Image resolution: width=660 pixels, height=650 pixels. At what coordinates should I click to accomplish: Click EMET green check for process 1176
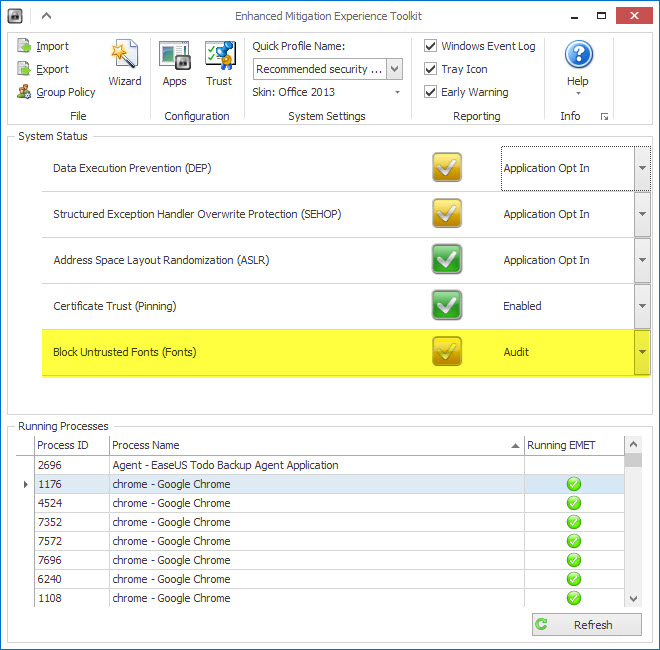pyautogui.click(x=574, y=484)
